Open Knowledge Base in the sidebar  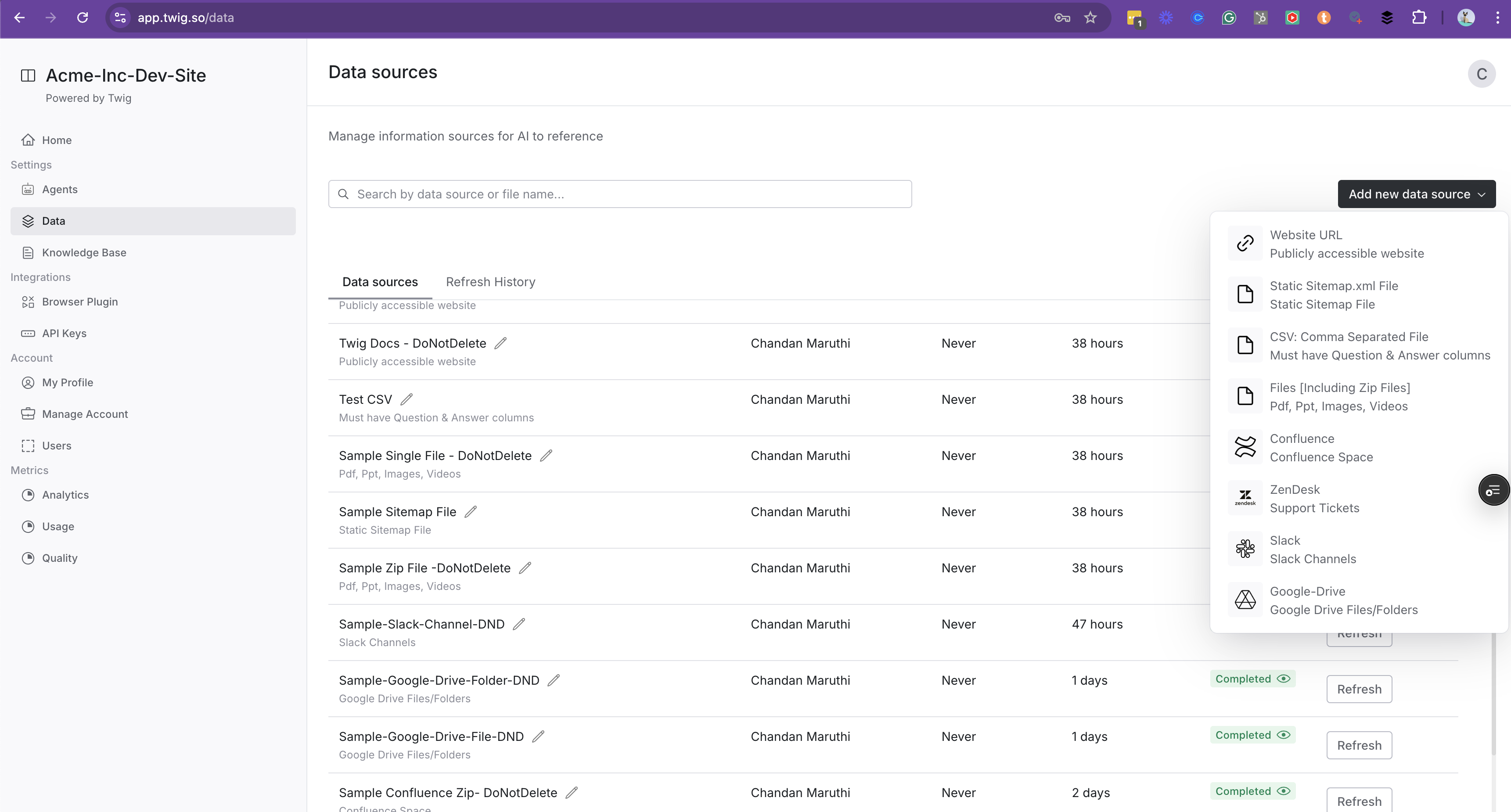point(84,253)
